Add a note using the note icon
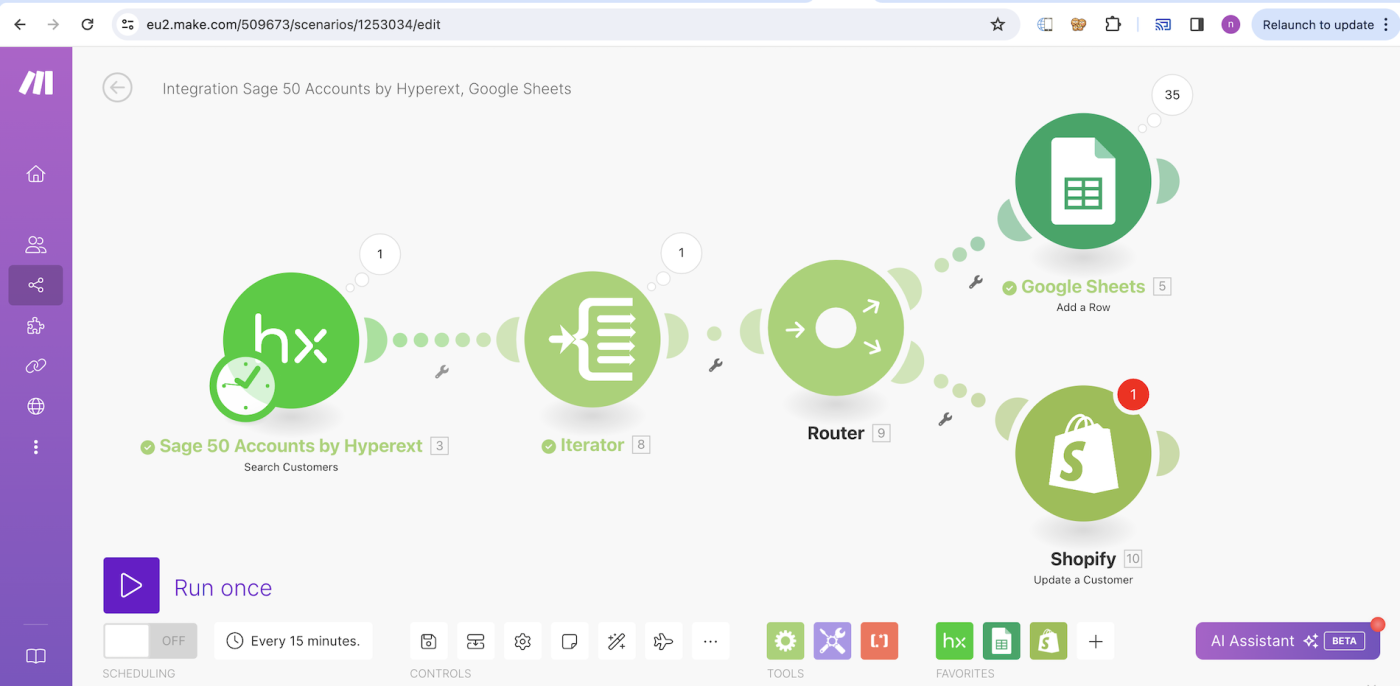Viewport: 1400px width, 686px height. click(x=569, y=641)
